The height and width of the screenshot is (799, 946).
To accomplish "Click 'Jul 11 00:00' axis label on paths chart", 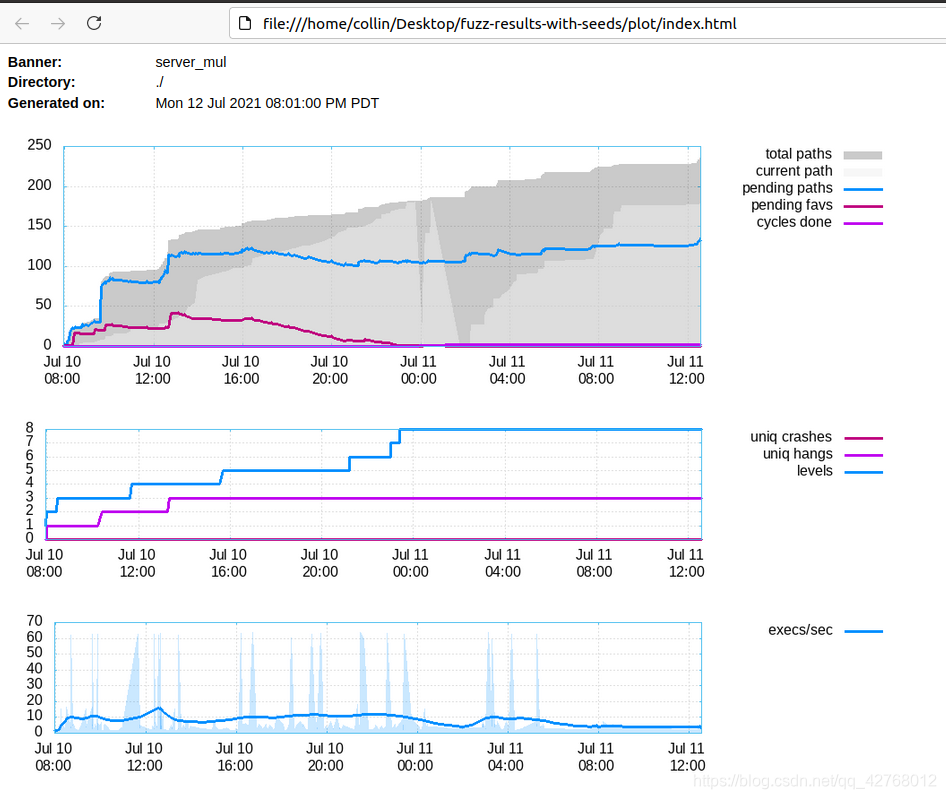I will coord(418,370).
